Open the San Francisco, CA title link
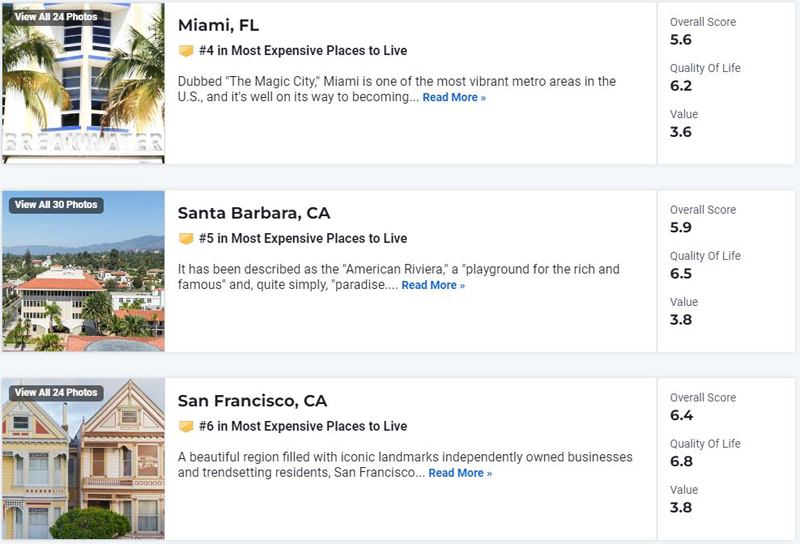Viewport: 800px width, 544px height. [x=252, y=401]
